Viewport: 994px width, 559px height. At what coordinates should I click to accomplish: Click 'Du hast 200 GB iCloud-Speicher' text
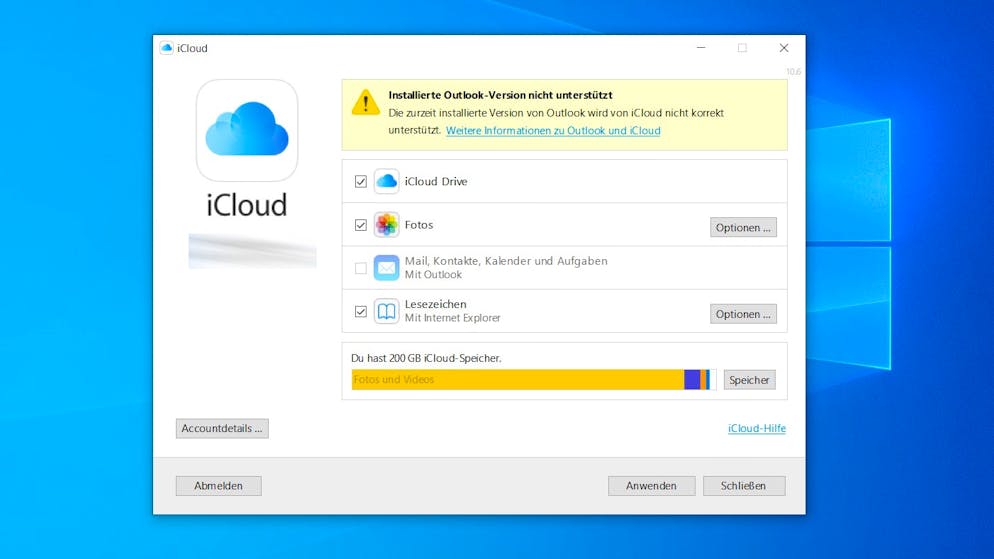(x=426, y=358)
